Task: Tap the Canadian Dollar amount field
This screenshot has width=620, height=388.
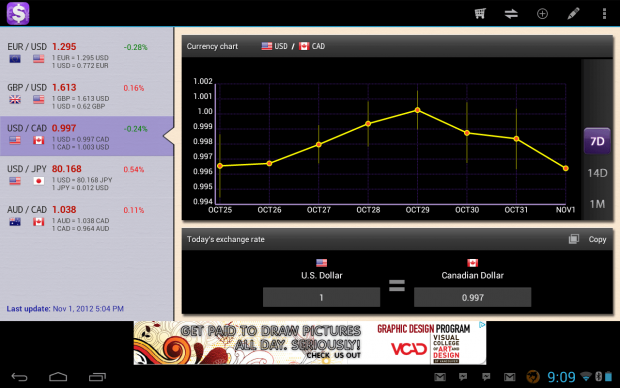Action: tap(473, 297)
